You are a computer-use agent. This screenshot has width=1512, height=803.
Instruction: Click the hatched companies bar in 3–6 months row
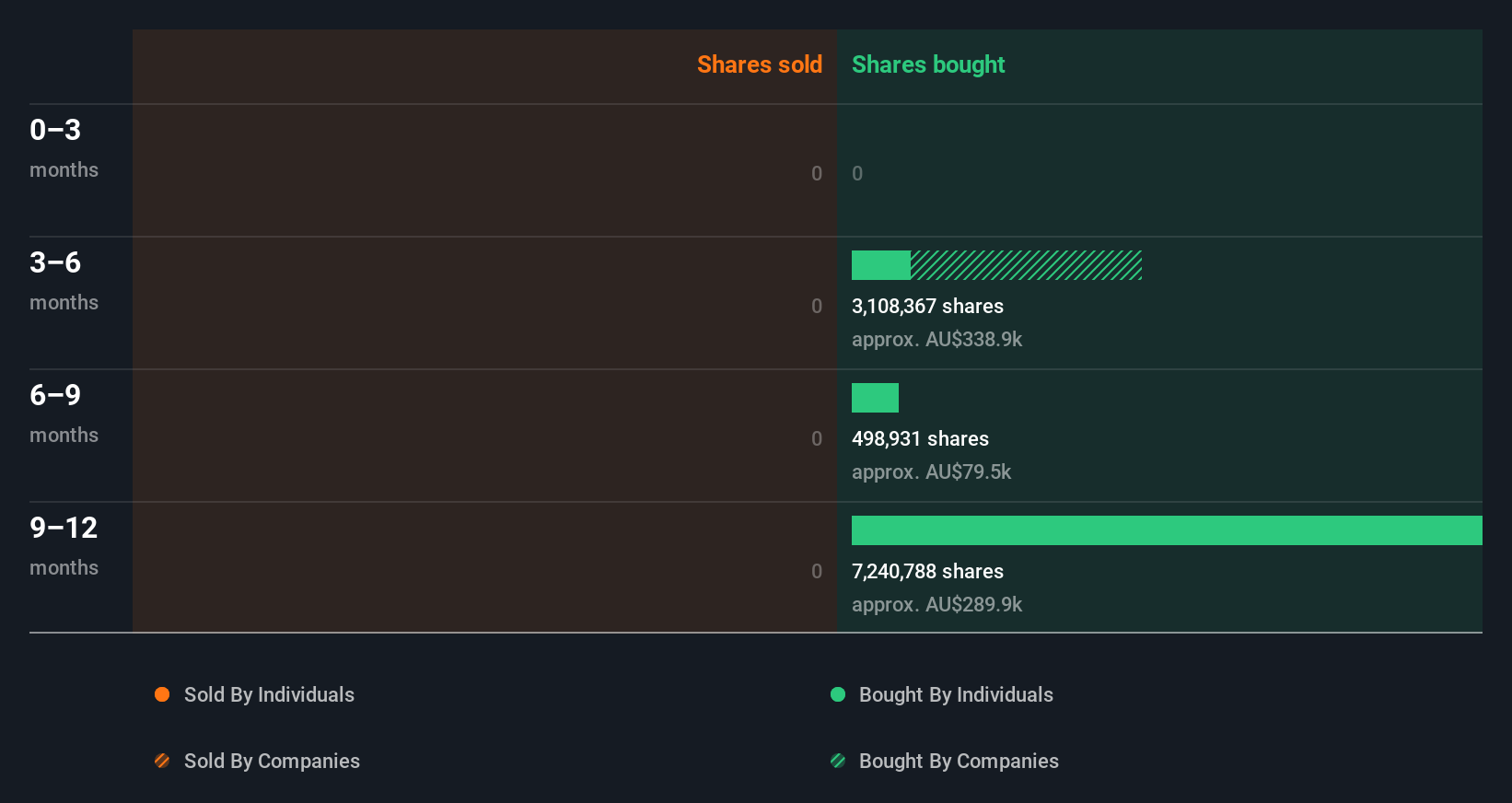(1026, 265)
